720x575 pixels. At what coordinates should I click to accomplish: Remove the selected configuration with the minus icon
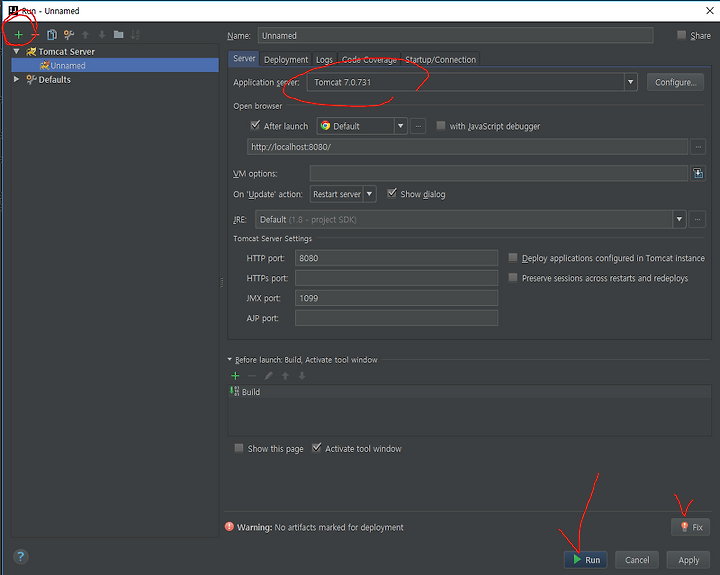[x=35, y=34]
